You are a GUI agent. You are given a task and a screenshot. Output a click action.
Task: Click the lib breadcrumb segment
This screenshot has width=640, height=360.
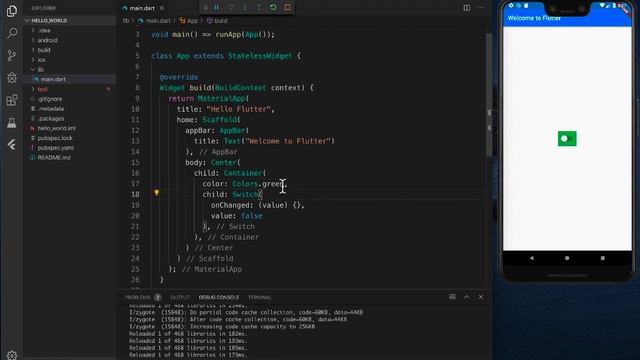coord(126,21)
